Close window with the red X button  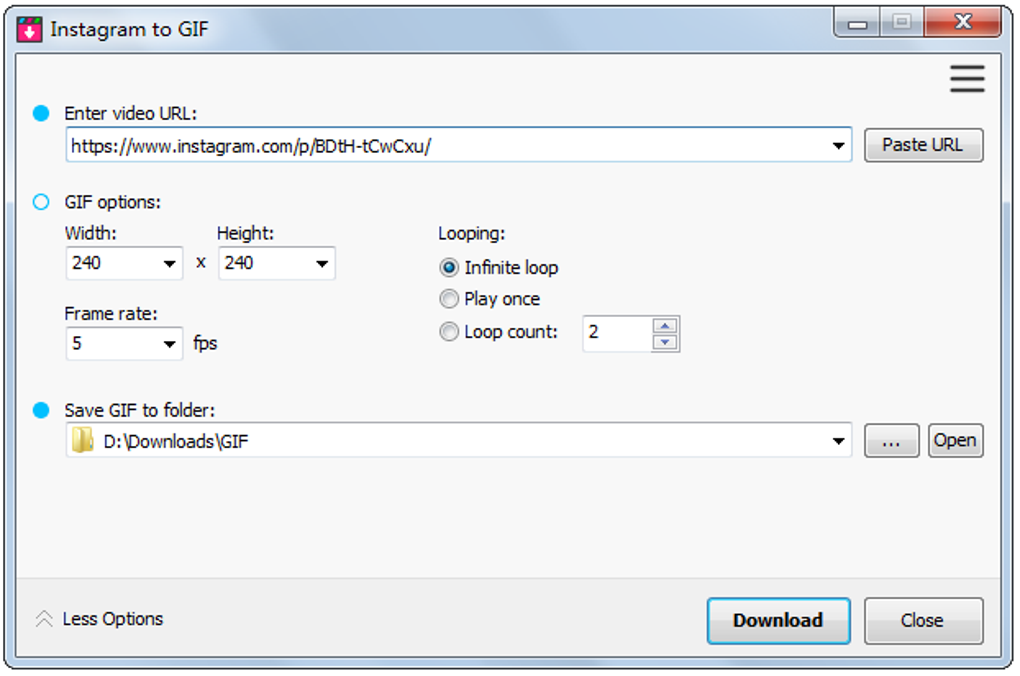pos(963,23)
